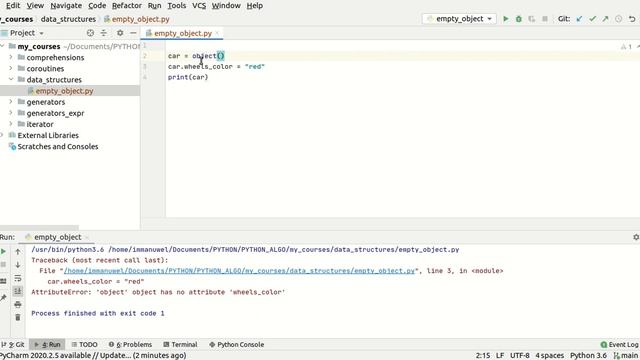
Task: Clear Run output with trash icon
Action: coord(18,317)
